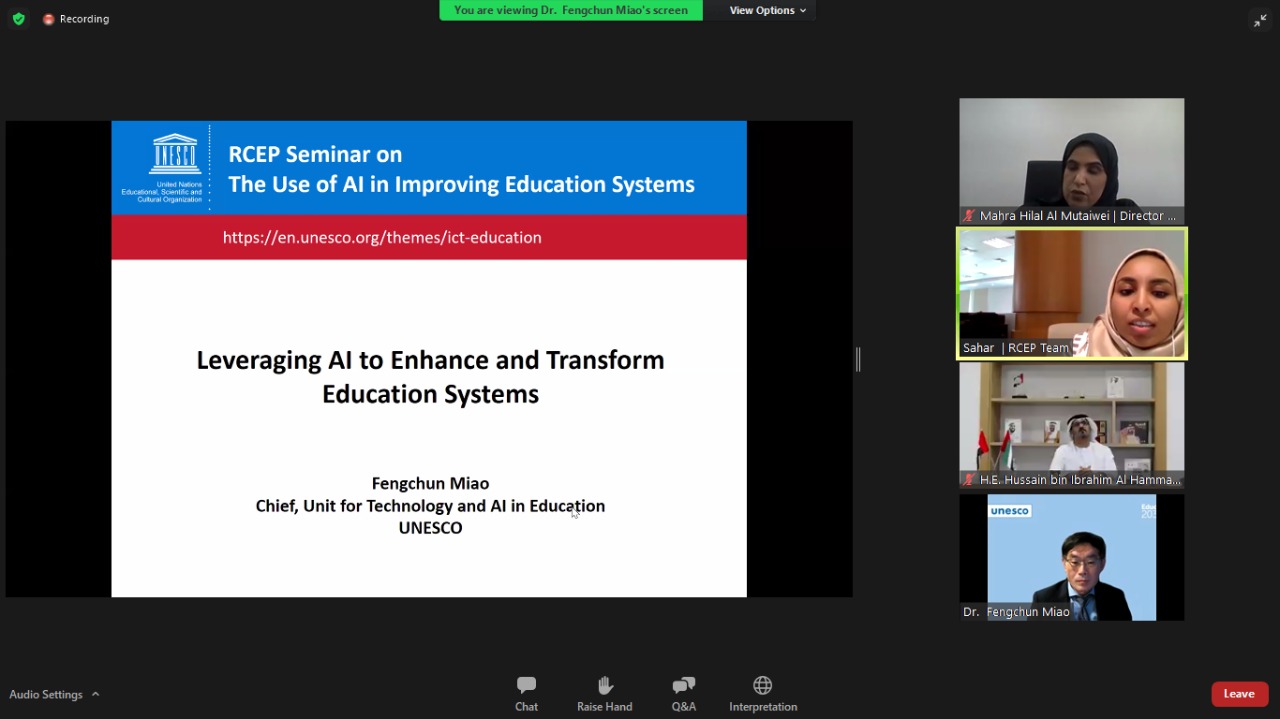1280x719 pixels.
Task: Expand the View Options dropdown
Action: click(767, 10)
